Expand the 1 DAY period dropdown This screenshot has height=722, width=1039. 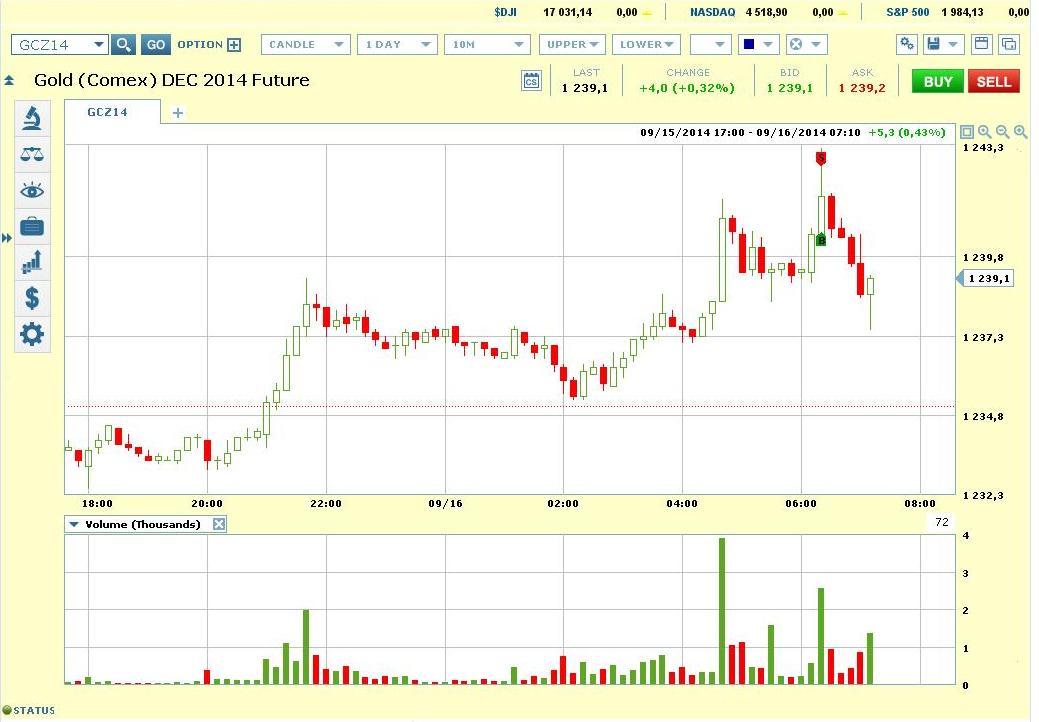point(397,45)
